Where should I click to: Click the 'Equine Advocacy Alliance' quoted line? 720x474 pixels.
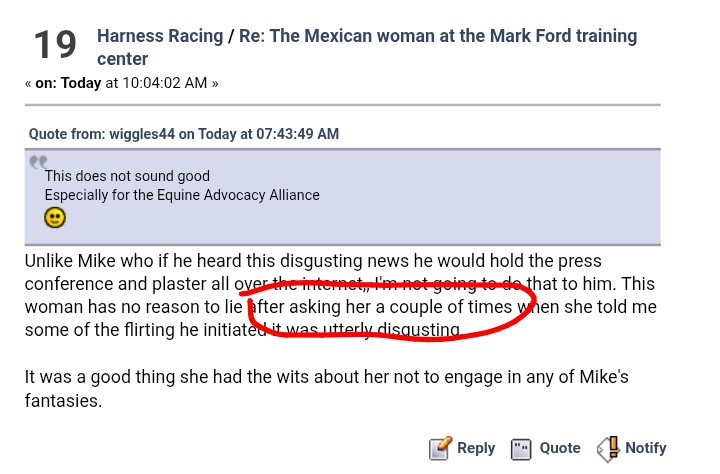click(182, 195)
